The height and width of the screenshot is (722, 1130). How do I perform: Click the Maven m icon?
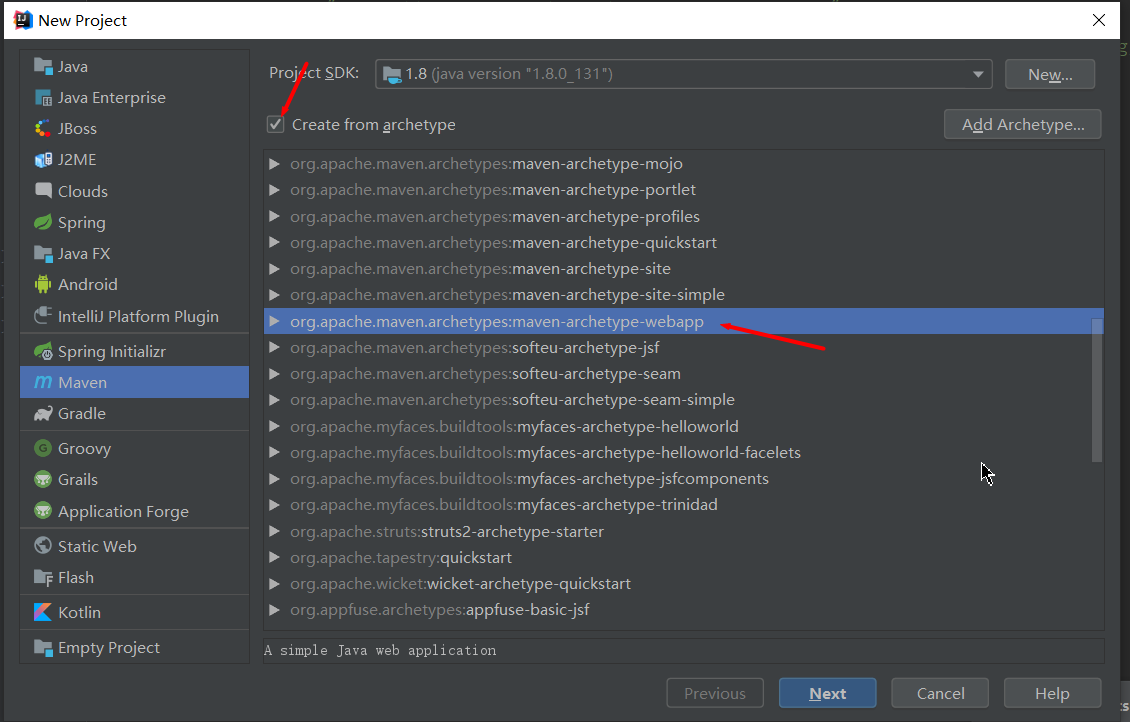click(43, 382)
